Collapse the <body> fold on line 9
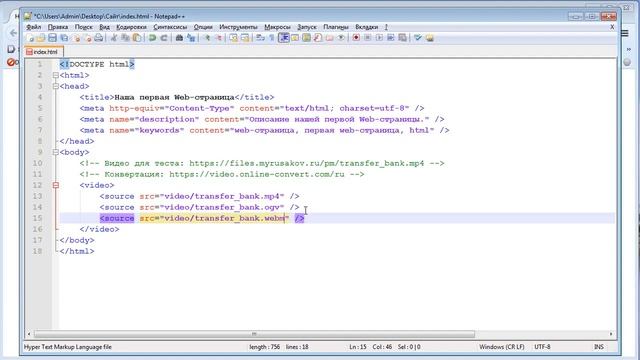Screen dimensions: 640x360 point(56,152)
